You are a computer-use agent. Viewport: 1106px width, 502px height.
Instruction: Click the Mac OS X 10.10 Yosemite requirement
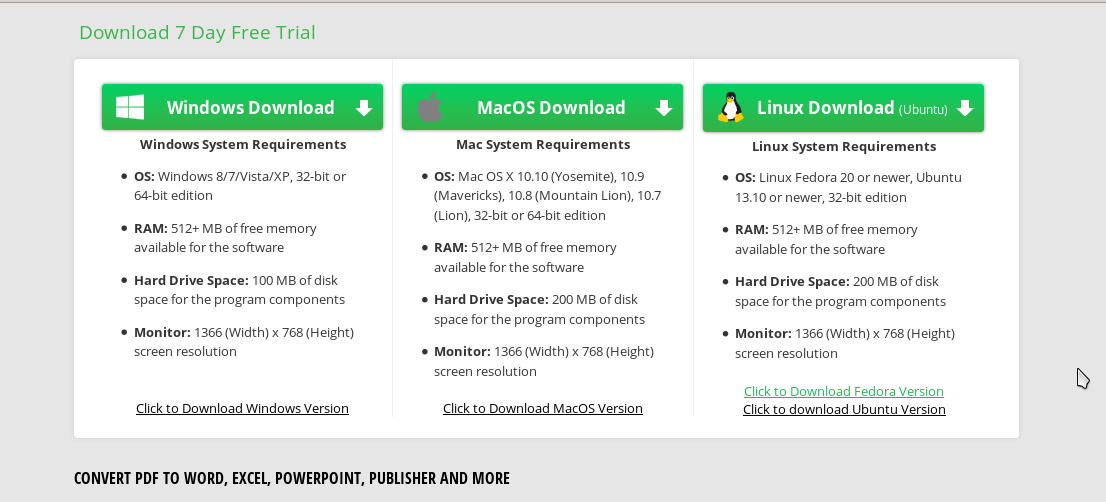tap(547, 196)
